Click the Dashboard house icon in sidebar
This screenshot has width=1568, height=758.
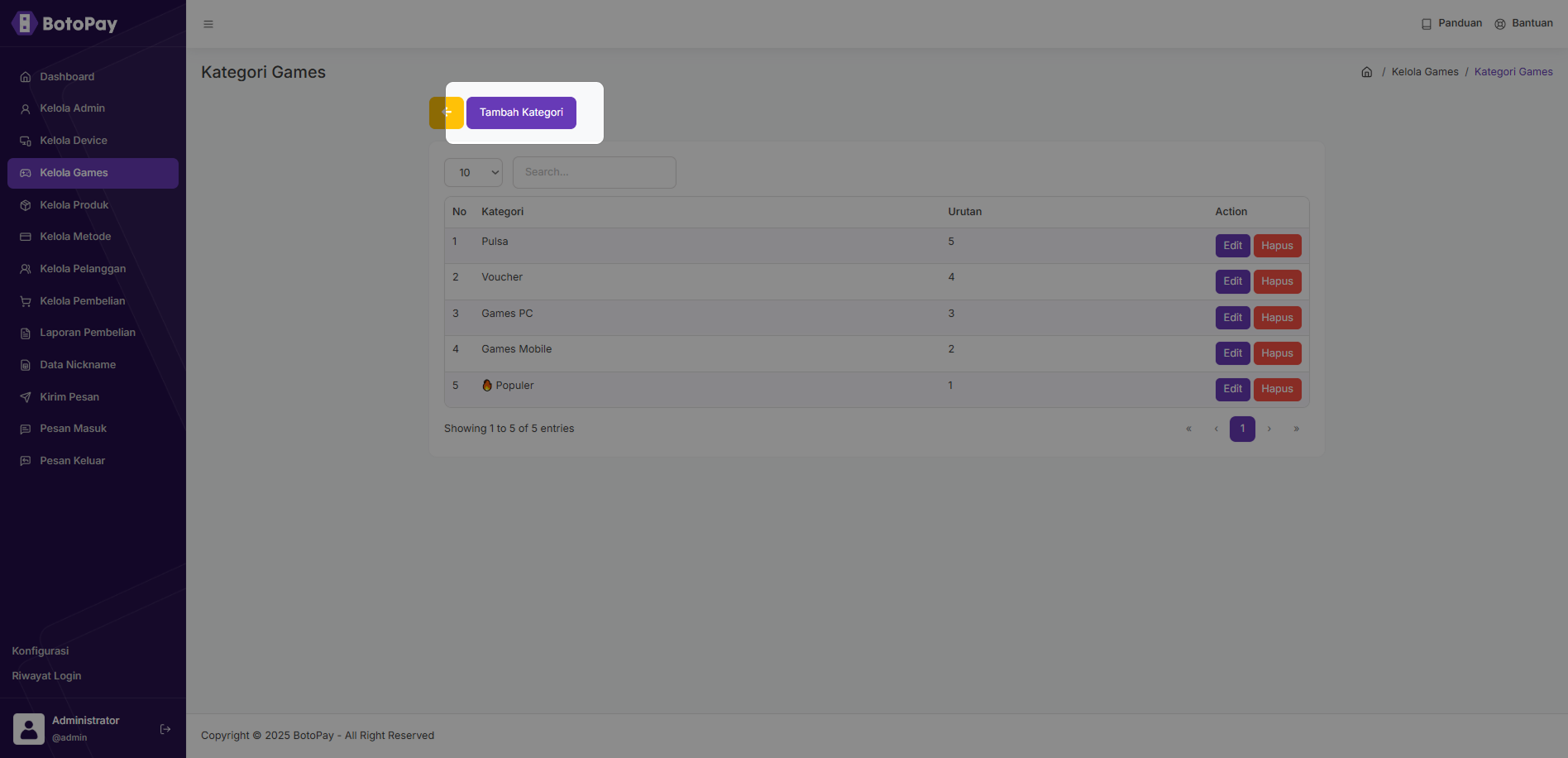[x=26, y=77]
